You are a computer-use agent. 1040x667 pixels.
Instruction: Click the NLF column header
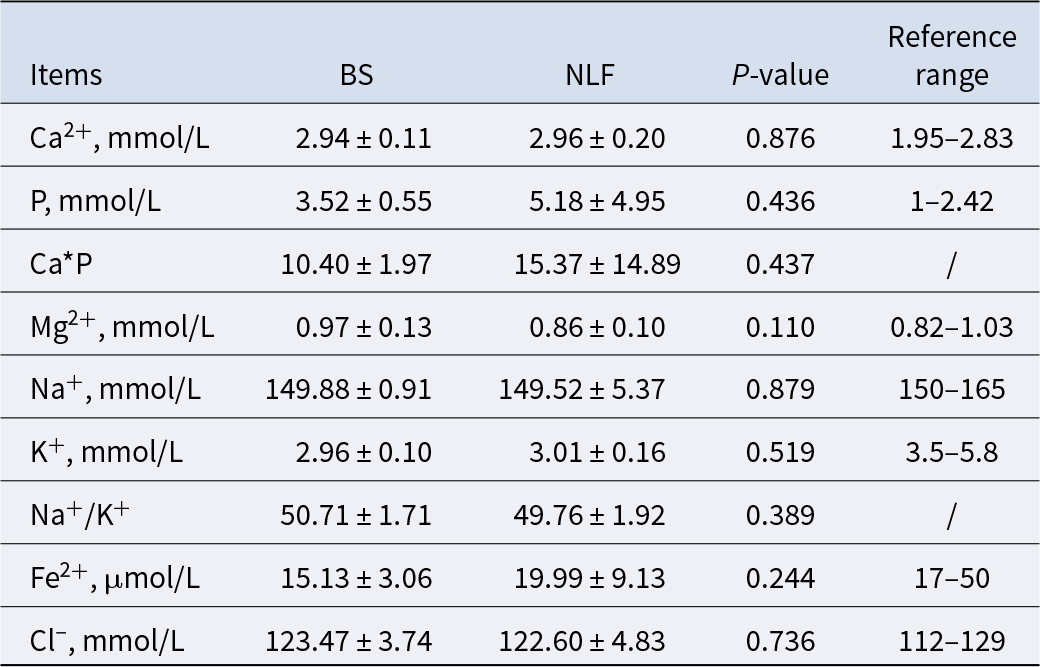click(x=591, y=76)
